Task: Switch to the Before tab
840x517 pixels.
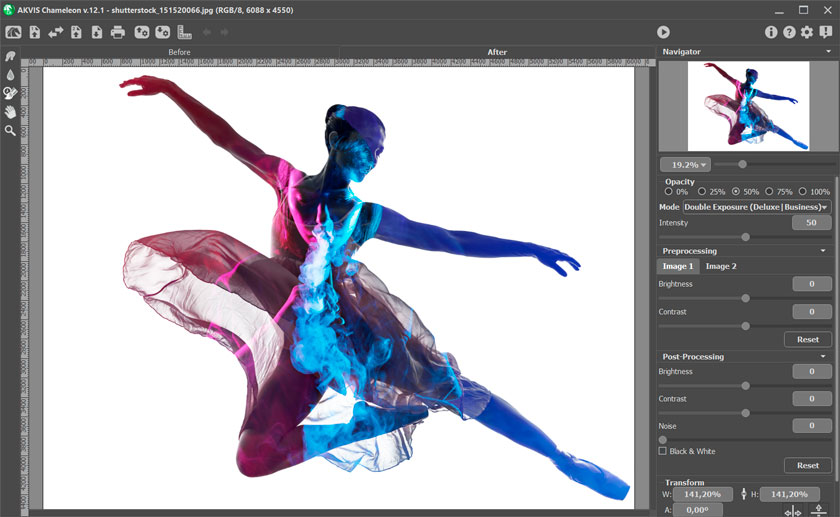Action: click(x=179, y=52)
